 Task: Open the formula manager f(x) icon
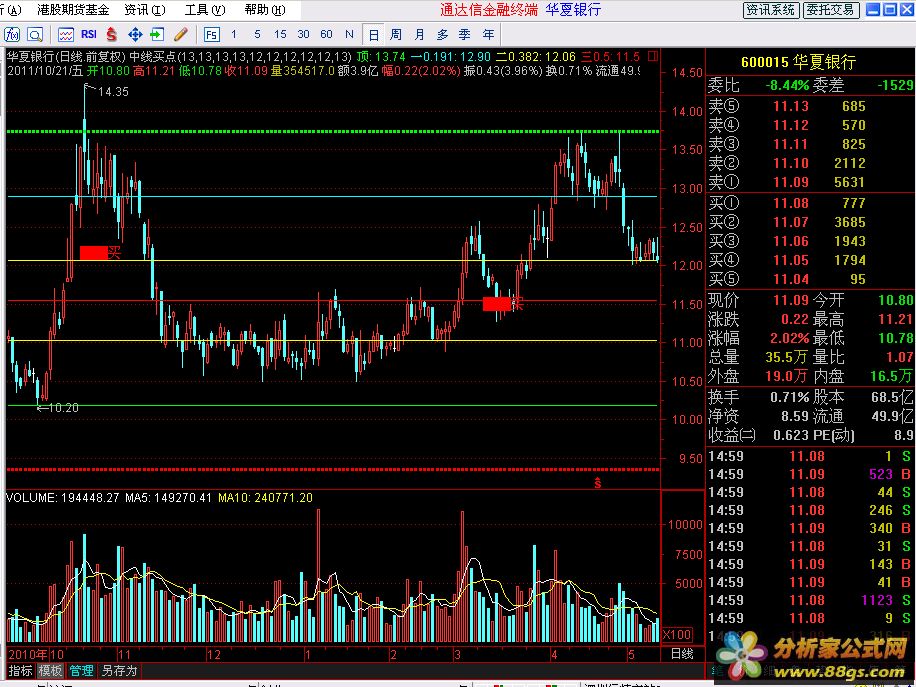point(12,34)
